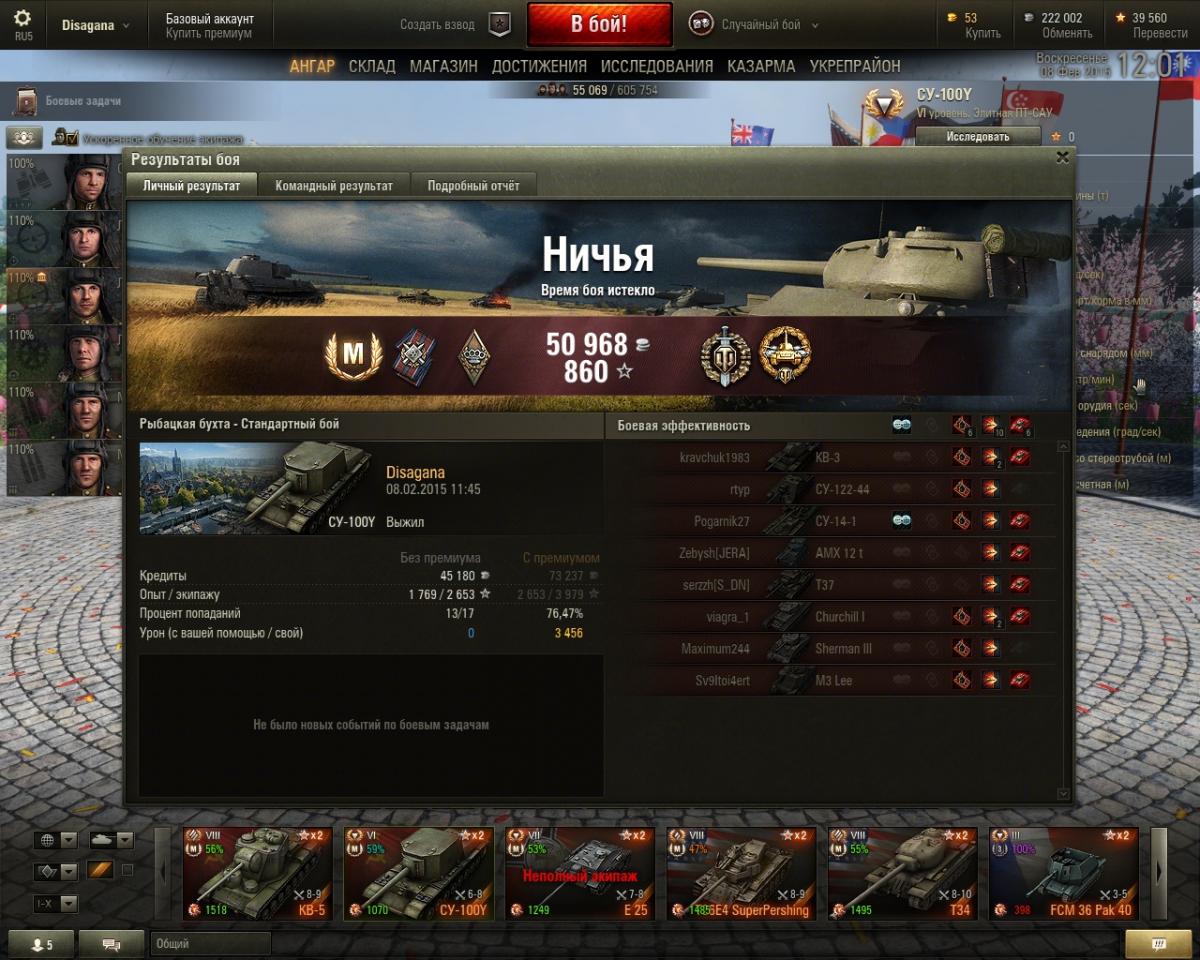The width and height of the screenshot is (1200, 960).
Task: Switch to the Командный результат tab
Action: 334,186
